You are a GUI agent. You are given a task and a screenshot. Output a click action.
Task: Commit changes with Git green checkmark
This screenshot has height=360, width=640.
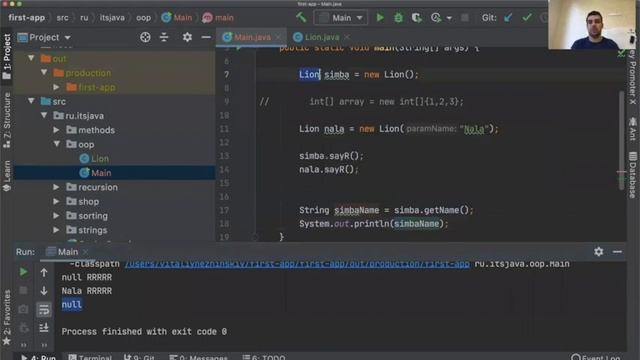(x=527, y=18)
